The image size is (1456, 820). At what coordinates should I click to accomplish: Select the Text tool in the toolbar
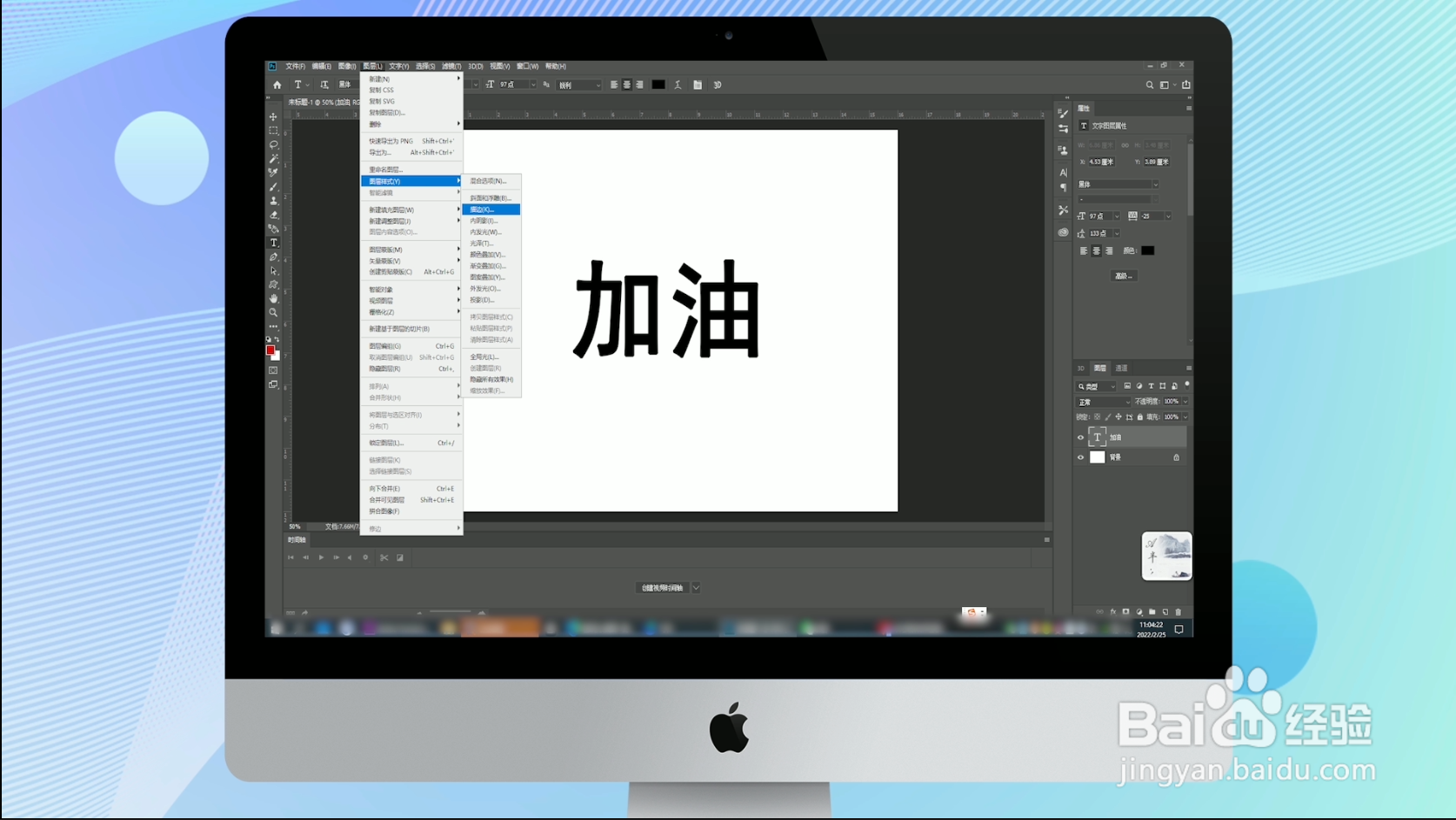(273, 243)
